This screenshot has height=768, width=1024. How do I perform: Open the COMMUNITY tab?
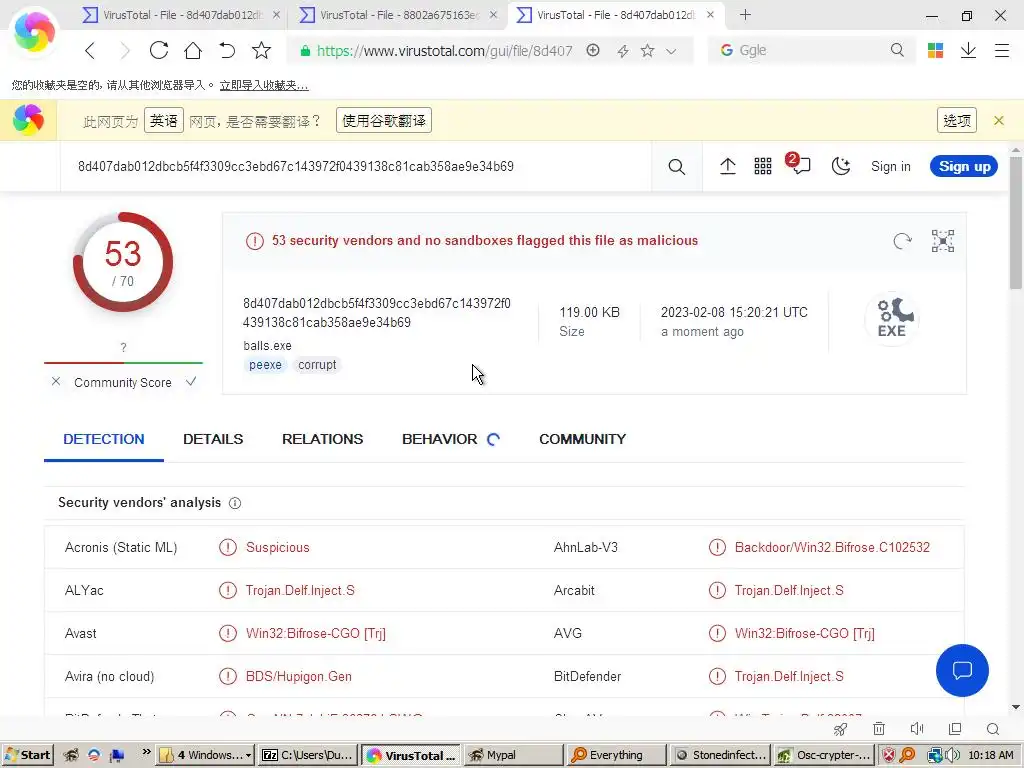pos(583,439)
